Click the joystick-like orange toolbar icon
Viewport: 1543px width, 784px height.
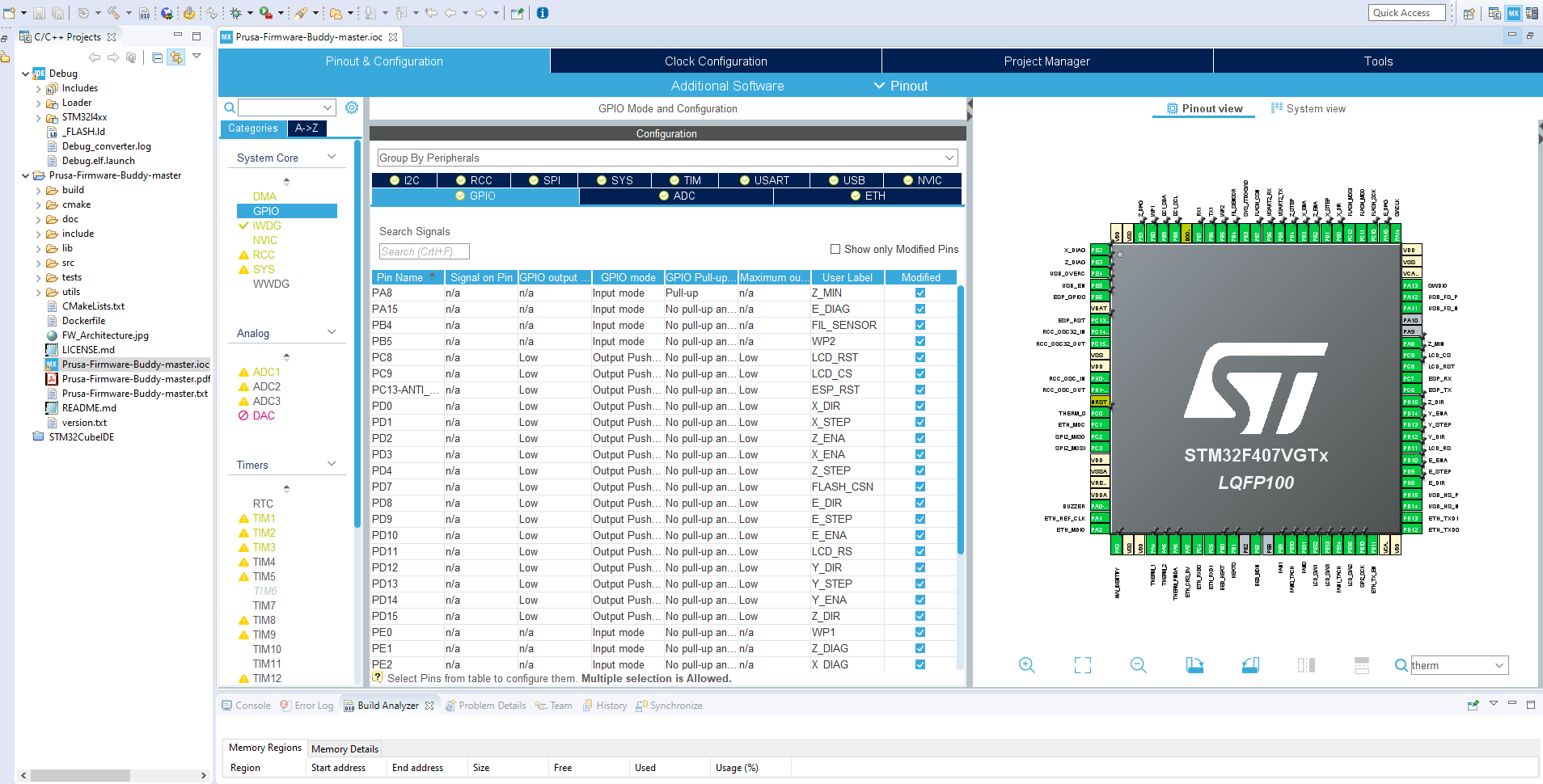pyautogui.click(x=188, y=13)
